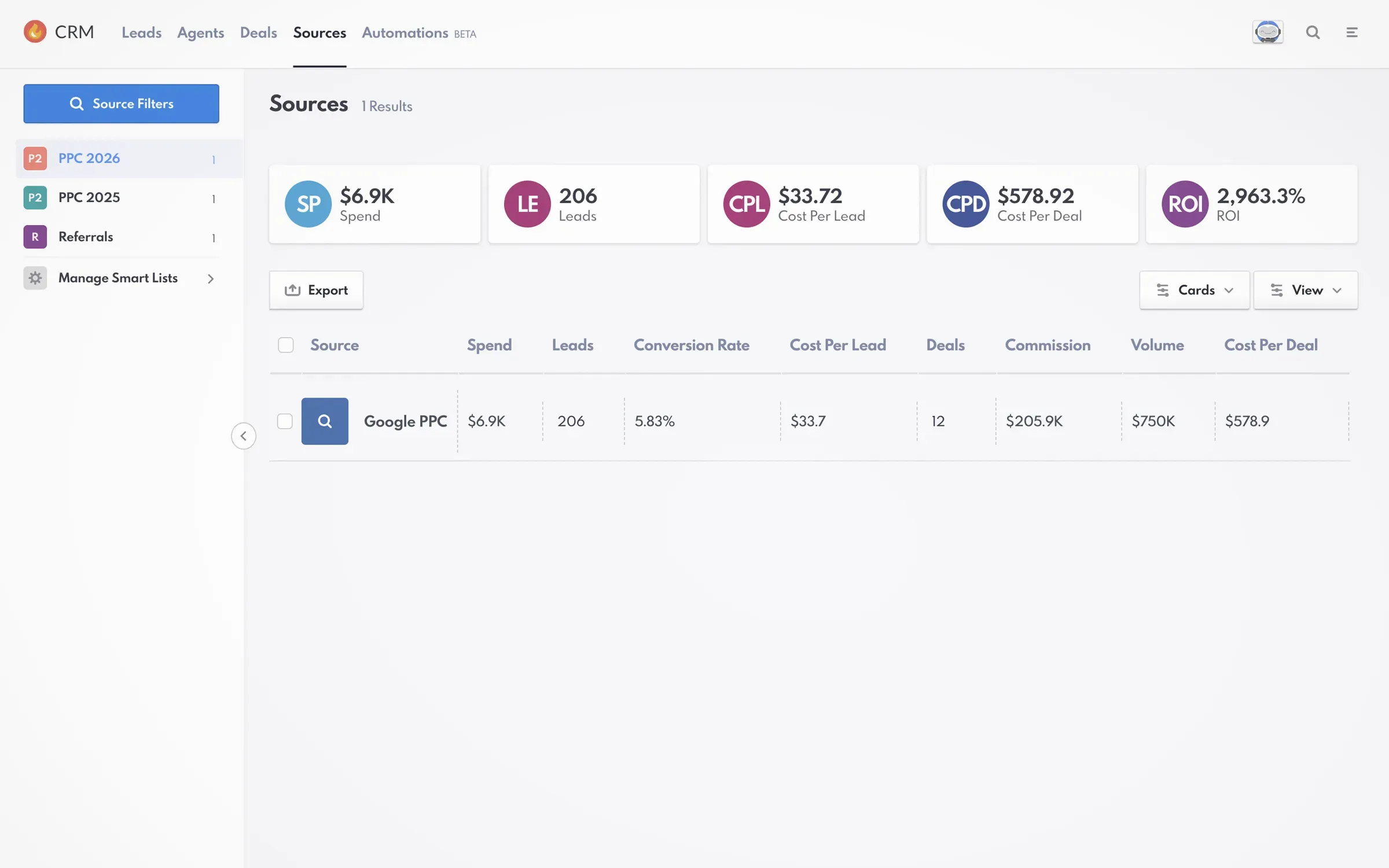Click the PPC 2026 P2 badge
This screenshot has width=1389, height=868.
35,159
